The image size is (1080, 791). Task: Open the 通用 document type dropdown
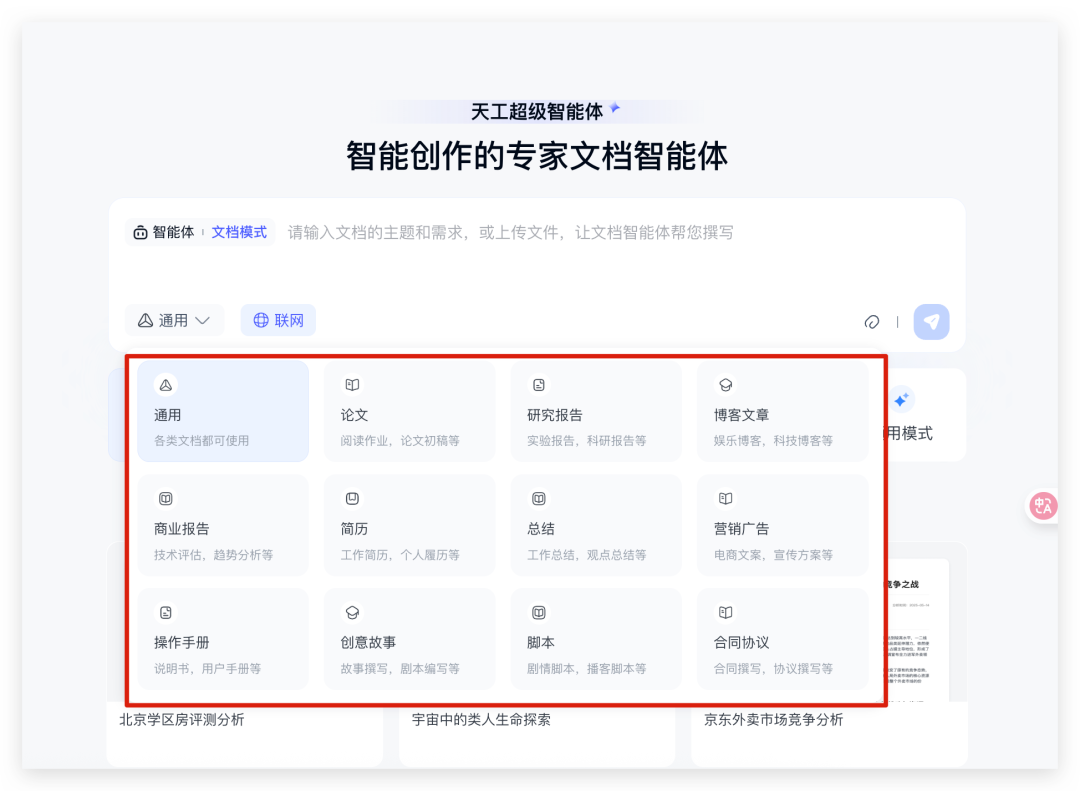[174, 320]
